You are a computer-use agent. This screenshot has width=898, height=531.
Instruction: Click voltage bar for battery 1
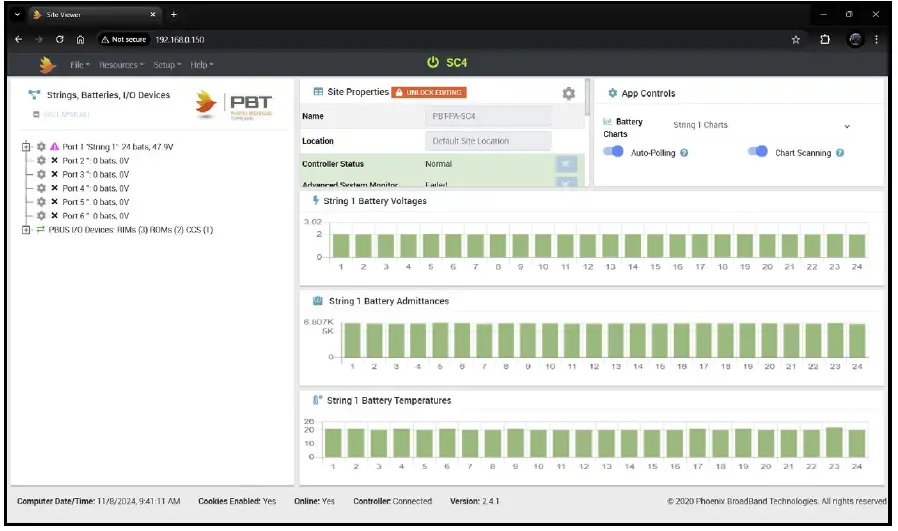341,246
